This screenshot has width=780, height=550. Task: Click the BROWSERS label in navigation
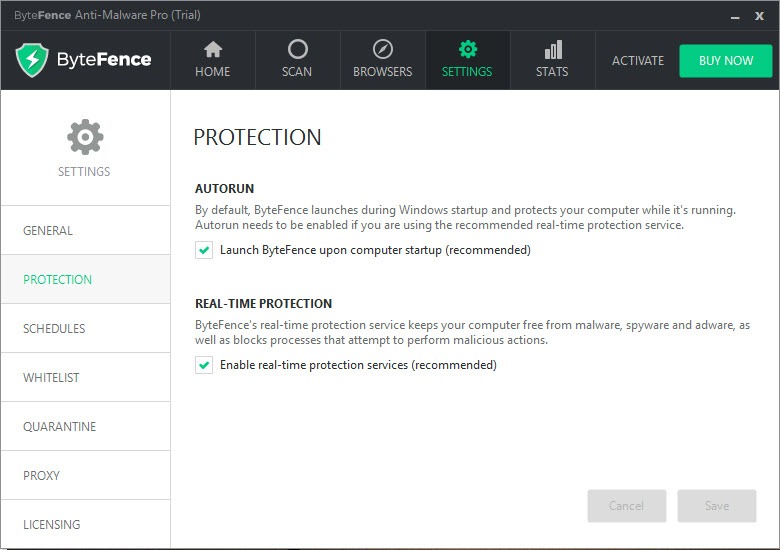383,72
